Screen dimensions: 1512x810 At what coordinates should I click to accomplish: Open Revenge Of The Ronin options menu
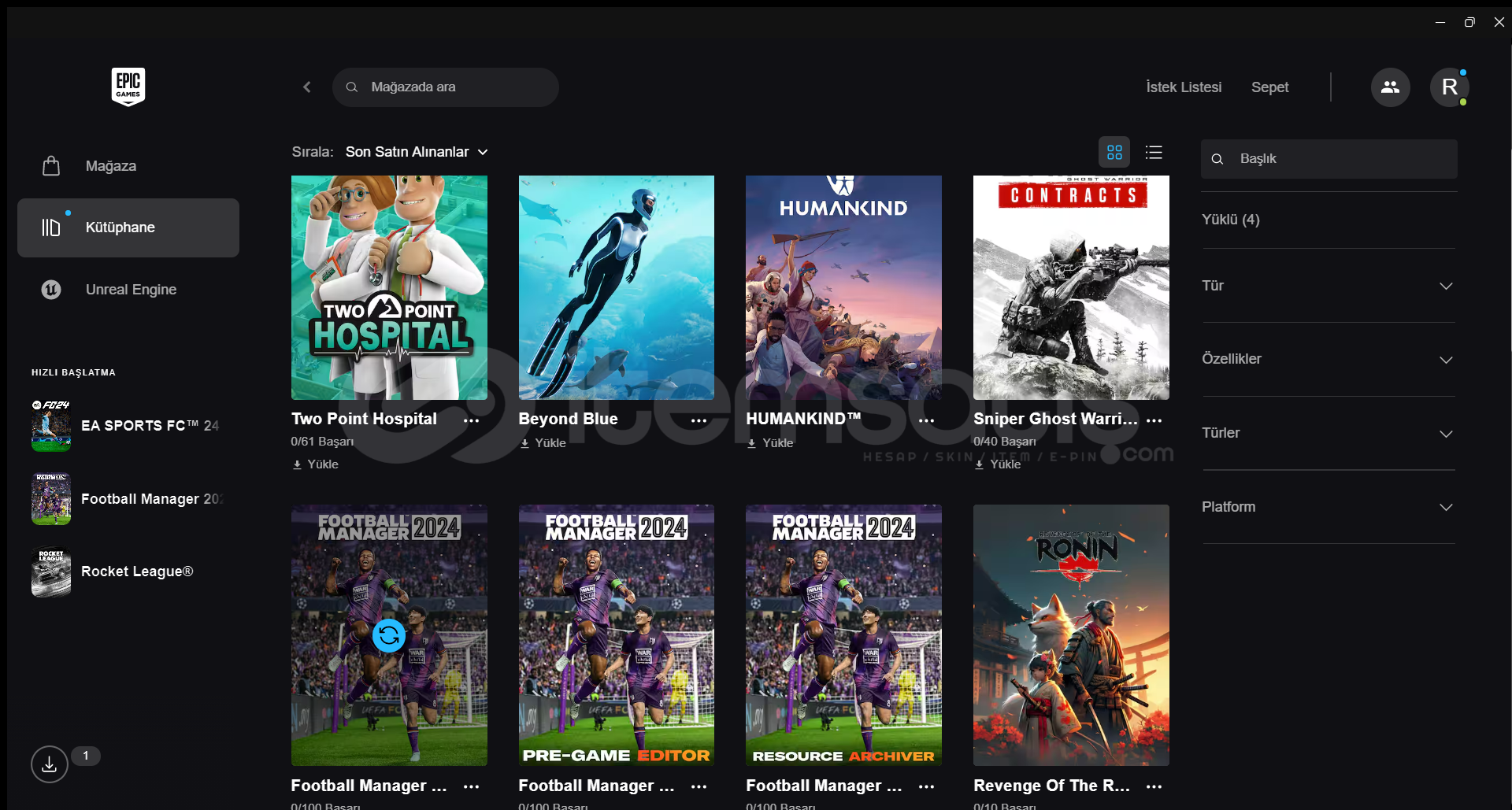pos(1154,786)
